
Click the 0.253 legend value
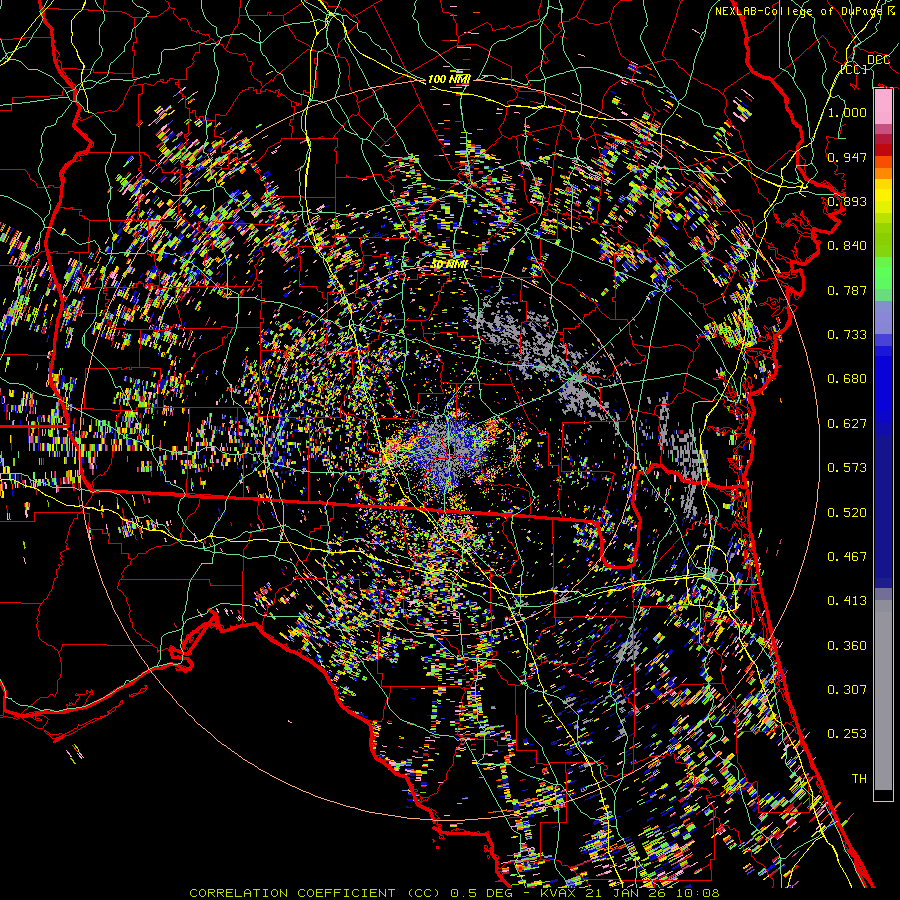click(x=847, y=734)
